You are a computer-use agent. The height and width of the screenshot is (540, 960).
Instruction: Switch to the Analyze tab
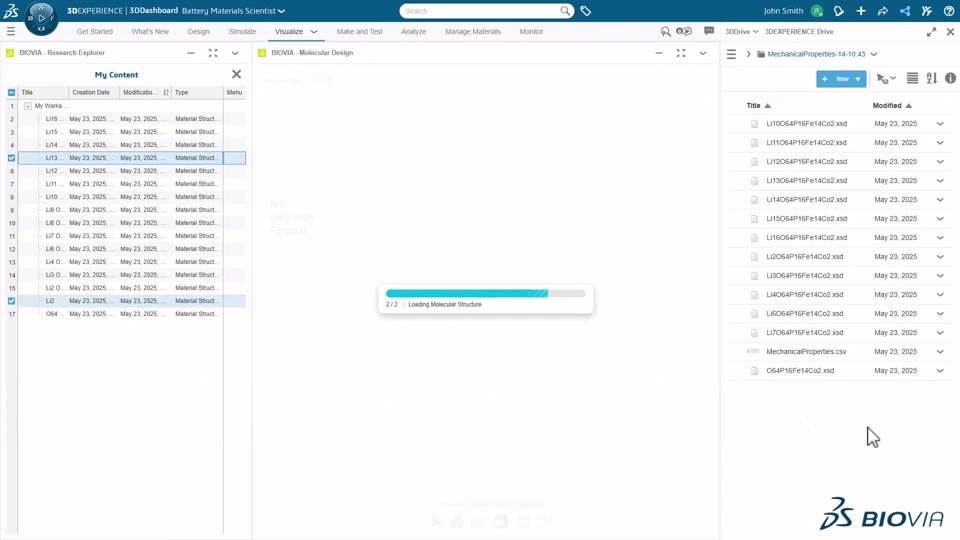coord(414,31)
